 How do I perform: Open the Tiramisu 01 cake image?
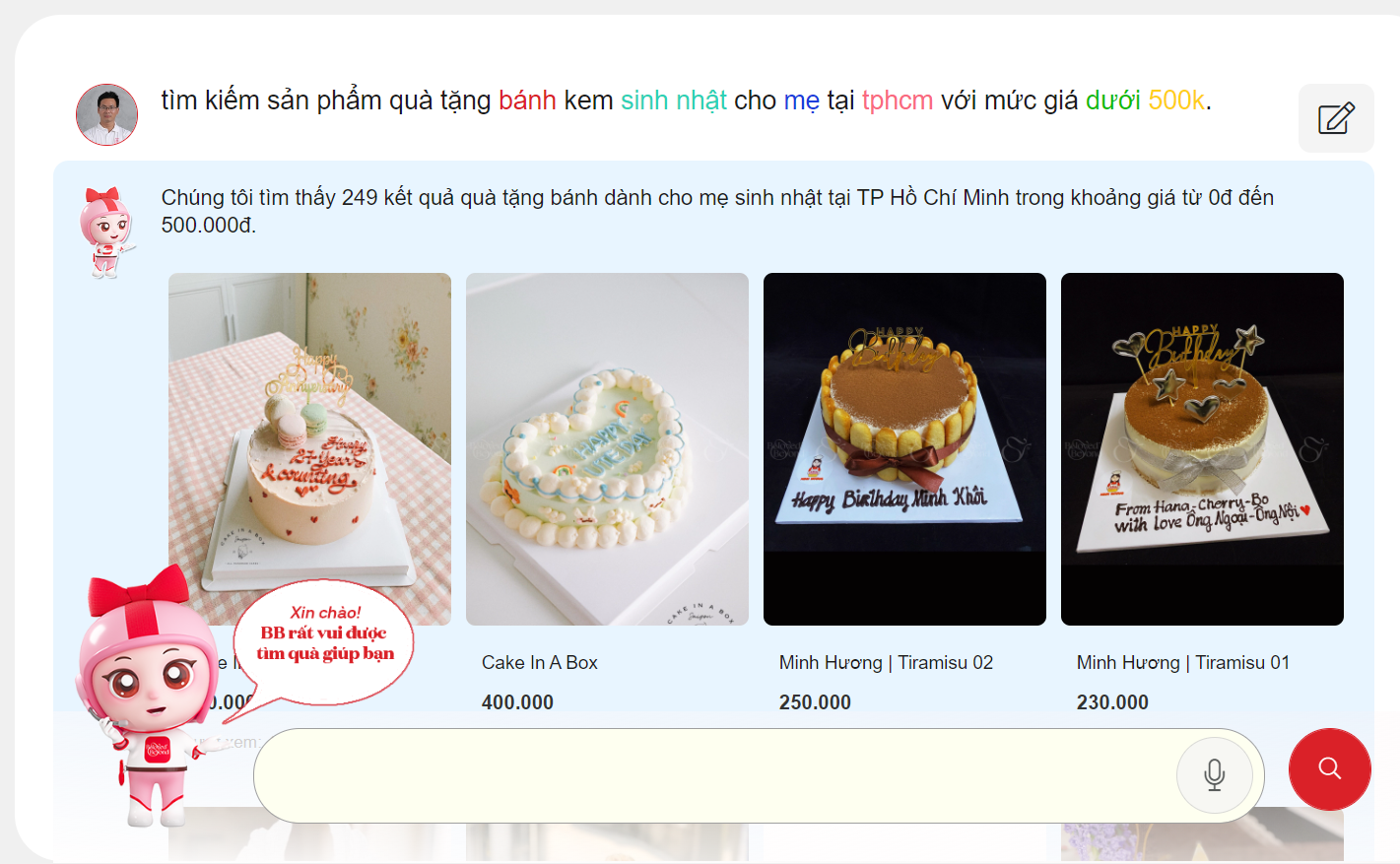1202,448
